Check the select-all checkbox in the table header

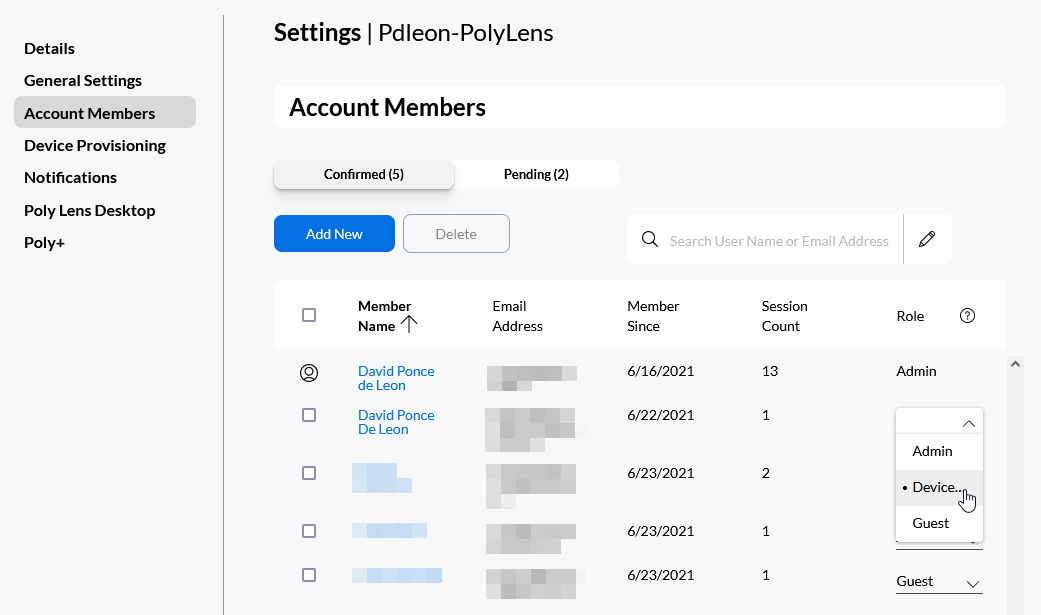tap(309, 315)
